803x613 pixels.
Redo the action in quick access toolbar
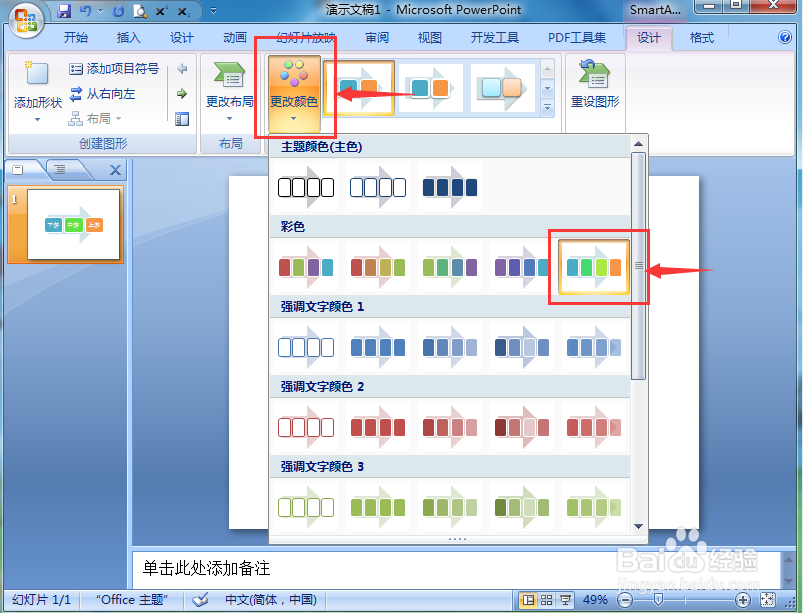click(118, 11)
